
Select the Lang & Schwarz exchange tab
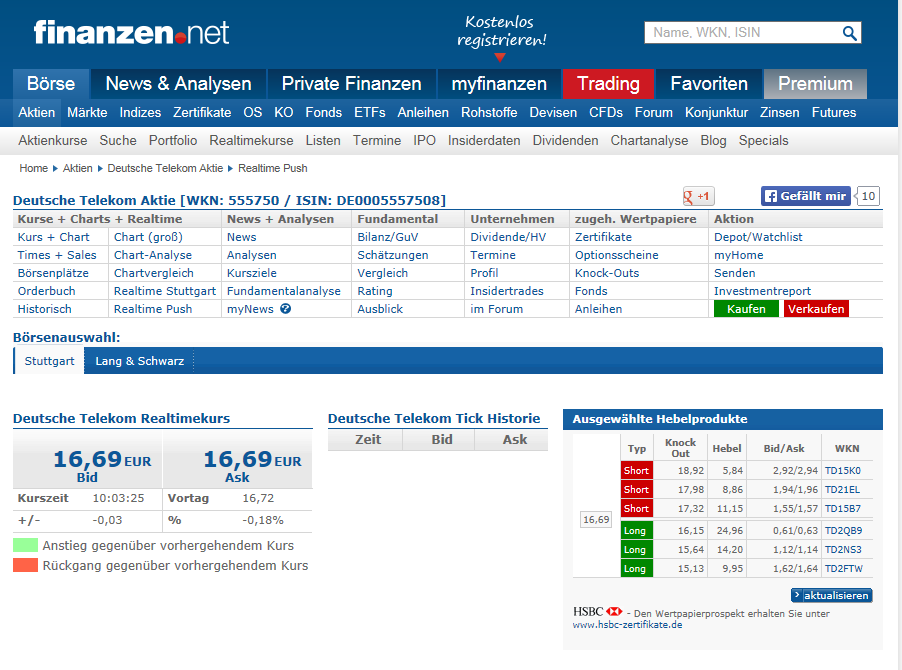point(140,361)
